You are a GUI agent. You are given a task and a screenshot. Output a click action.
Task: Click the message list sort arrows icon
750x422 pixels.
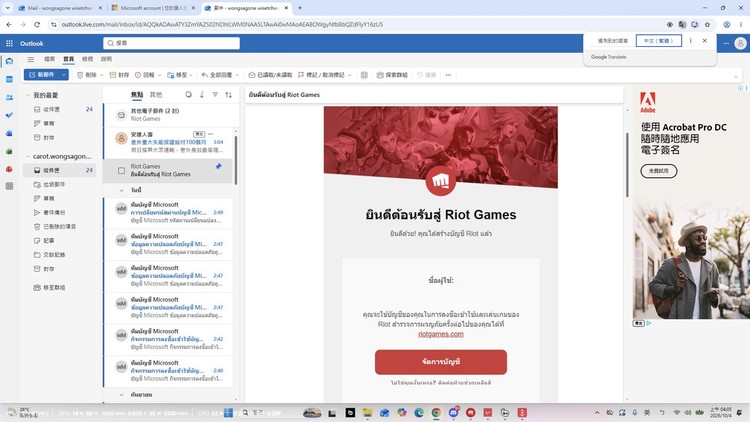click(x=229, y=95)
